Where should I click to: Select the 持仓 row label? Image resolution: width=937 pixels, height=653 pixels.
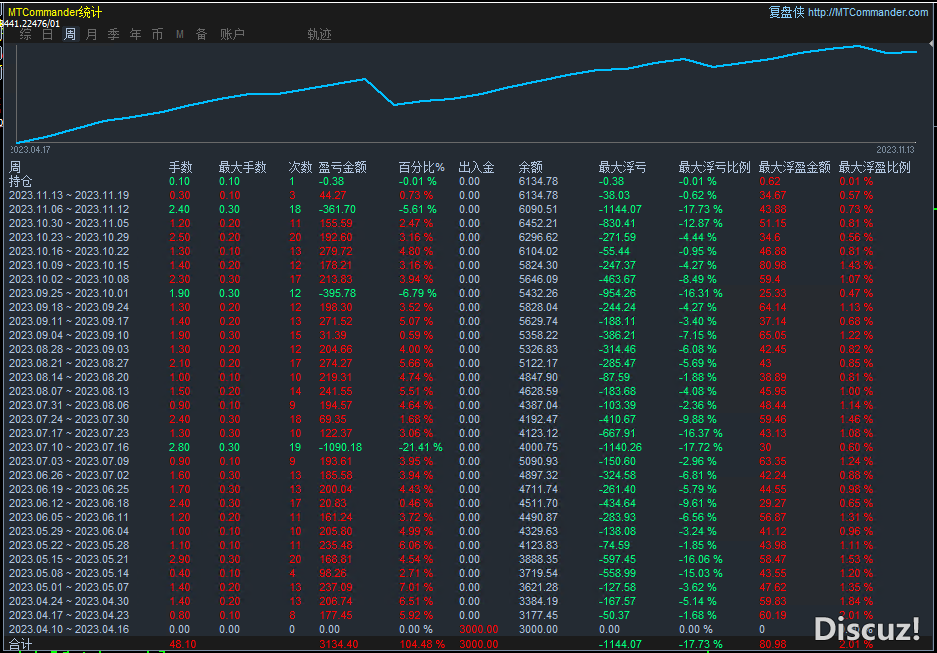click(20, 182)
